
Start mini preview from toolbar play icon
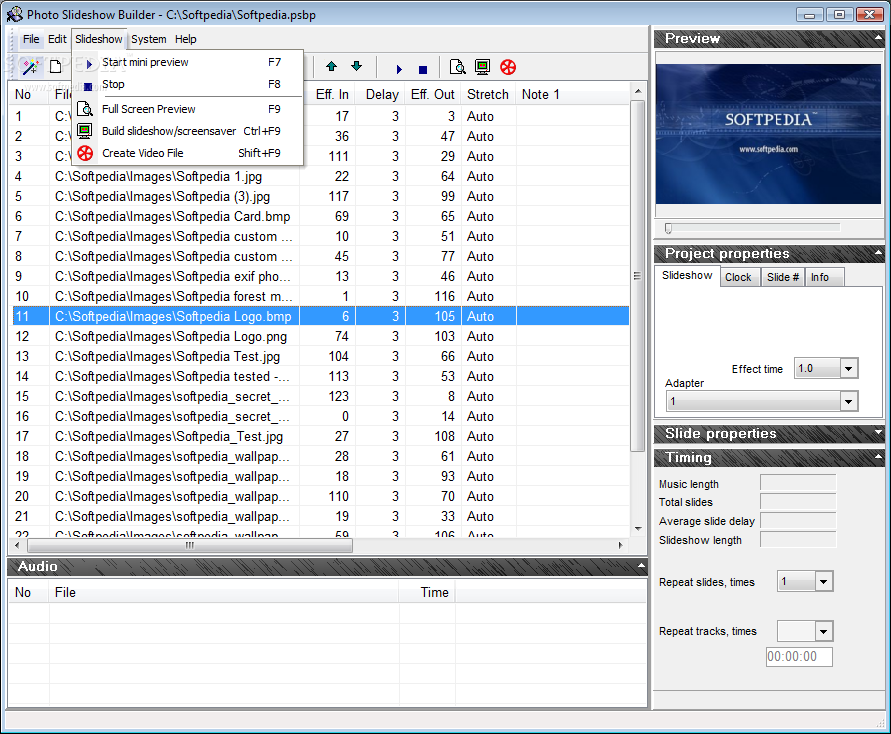(399, 69)
